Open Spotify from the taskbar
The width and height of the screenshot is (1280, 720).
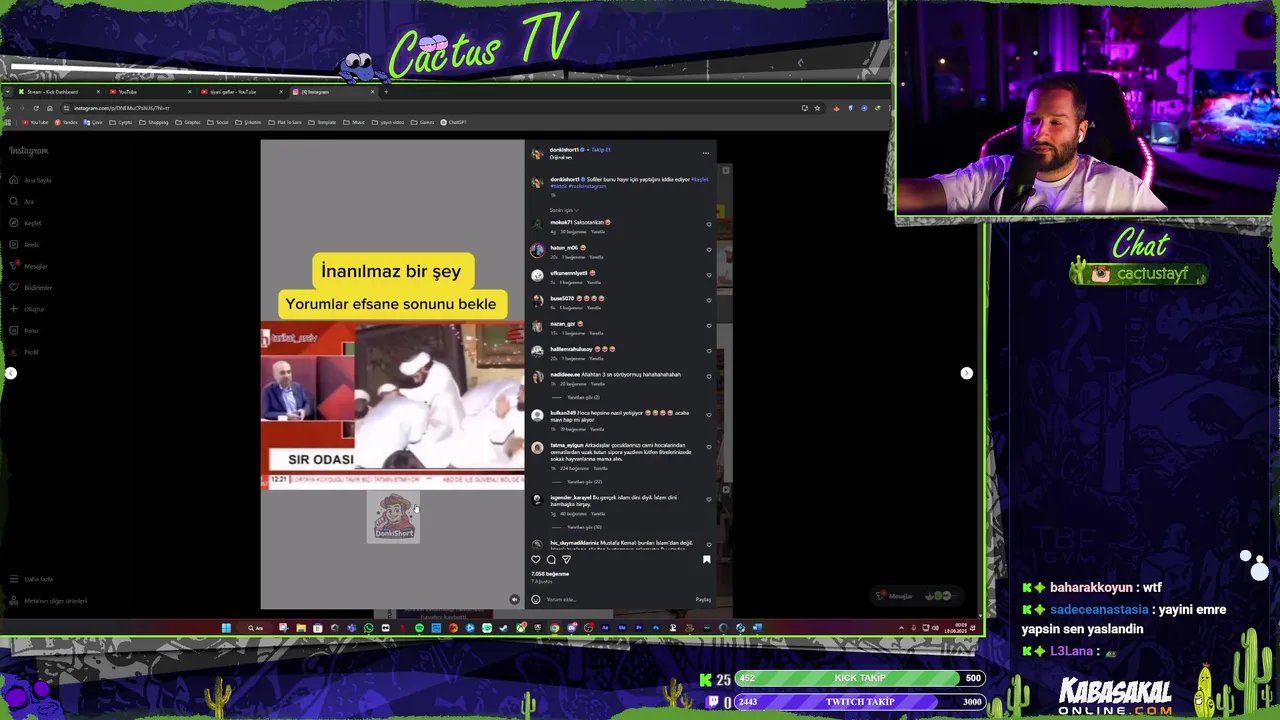[419, 628]
